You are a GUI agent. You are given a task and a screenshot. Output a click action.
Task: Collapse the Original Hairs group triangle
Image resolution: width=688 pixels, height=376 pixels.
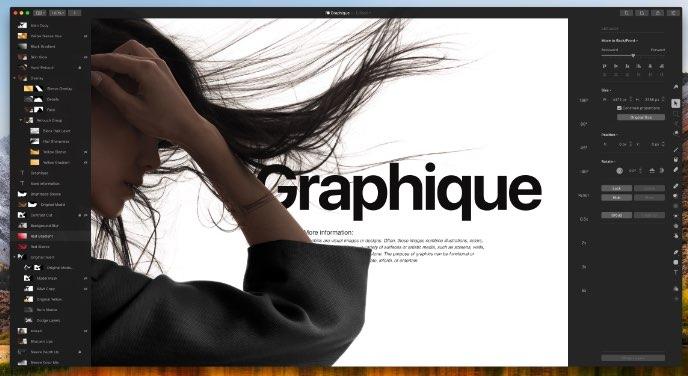tap(15, 257)
